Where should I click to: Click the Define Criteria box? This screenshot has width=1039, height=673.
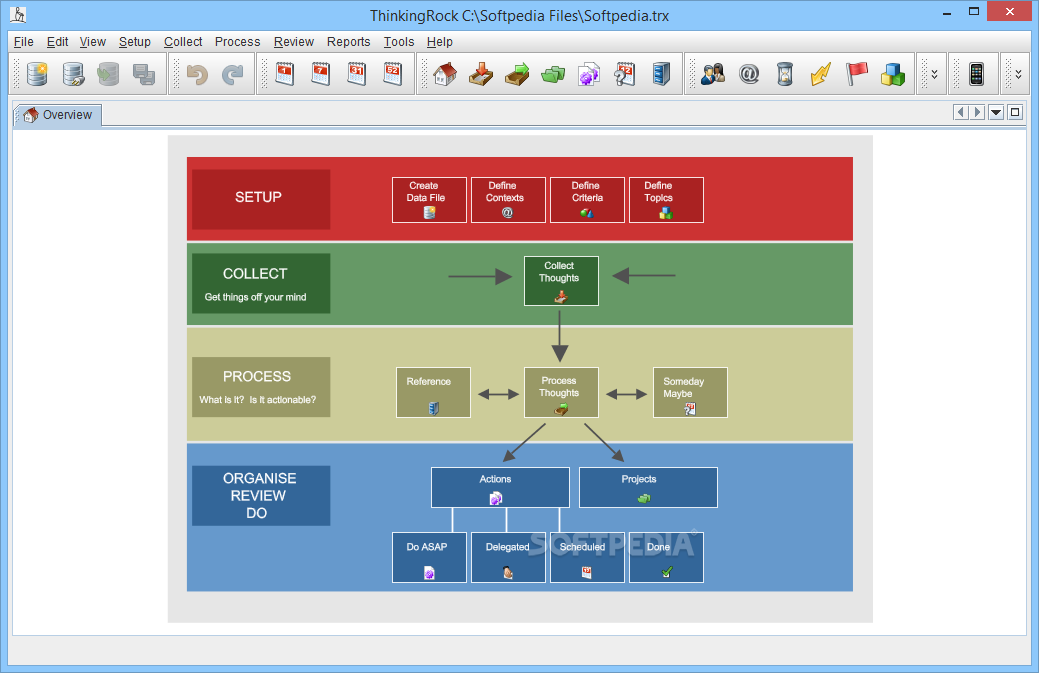[587, 199]
